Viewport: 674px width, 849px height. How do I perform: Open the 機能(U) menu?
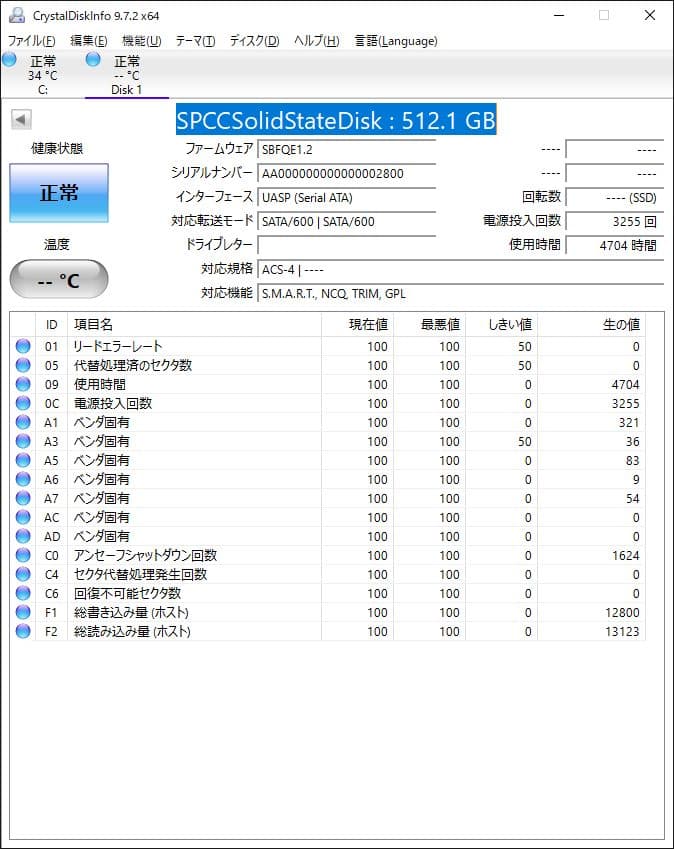click(142, 41)
